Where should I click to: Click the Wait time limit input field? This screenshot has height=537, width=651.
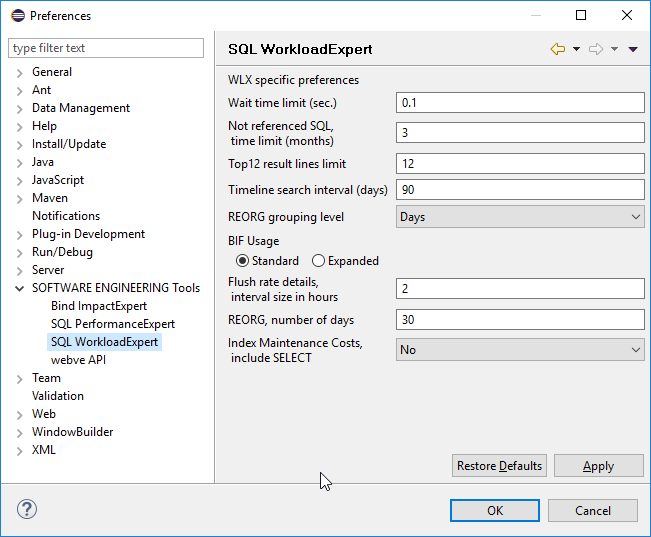click(520, 102)
